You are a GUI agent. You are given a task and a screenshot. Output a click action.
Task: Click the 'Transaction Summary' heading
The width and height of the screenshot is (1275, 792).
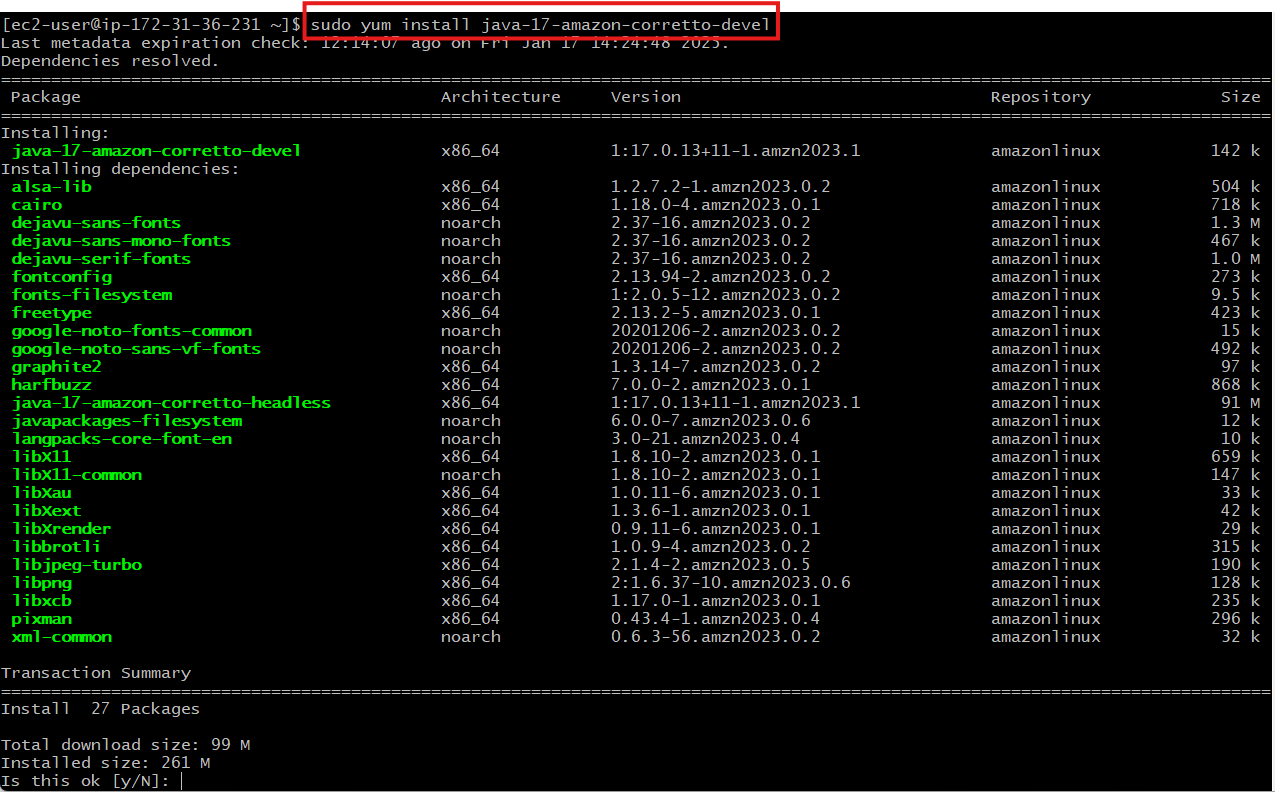tap(96, 673)
